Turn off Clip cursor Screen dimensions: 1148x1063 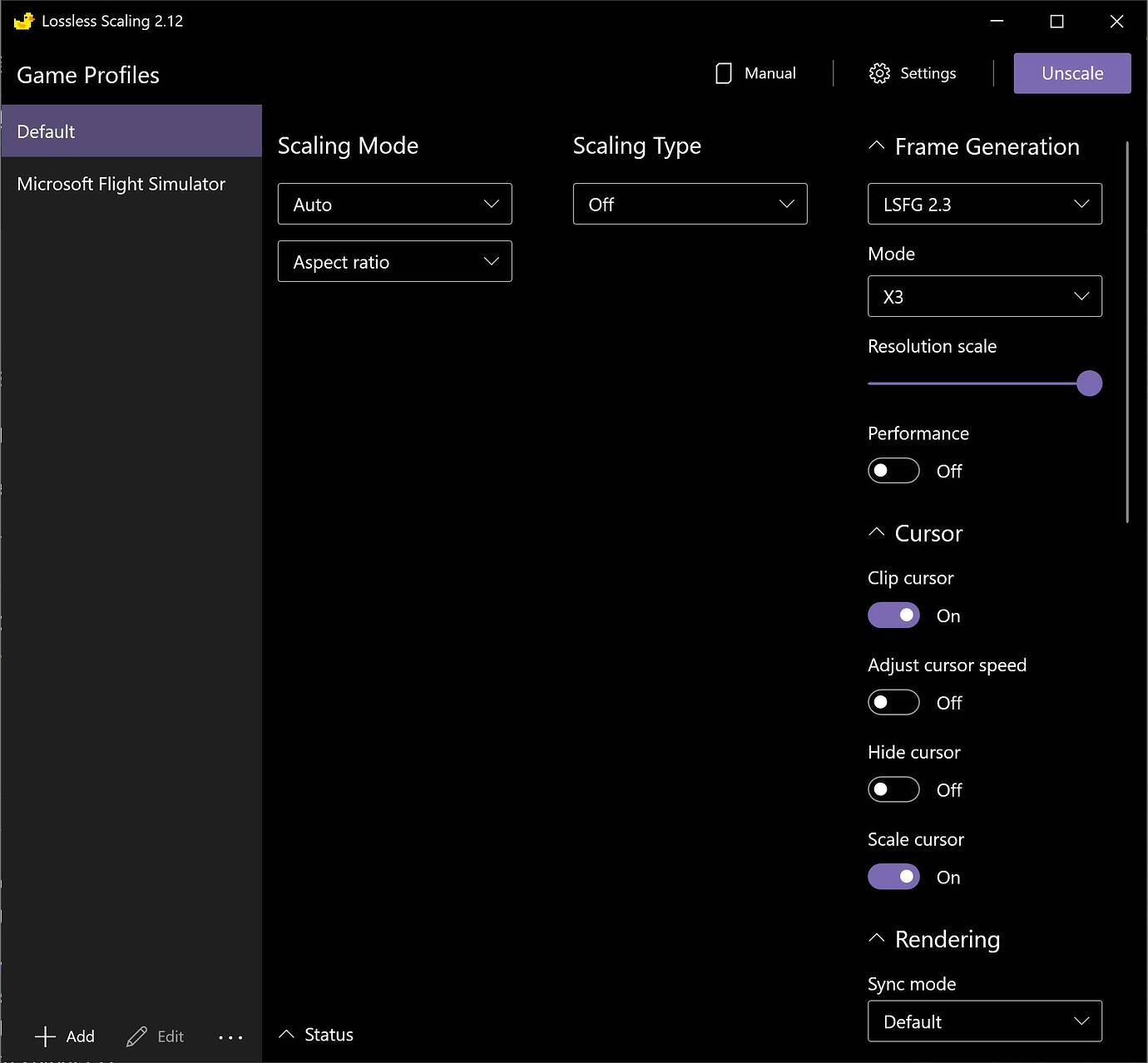[893, 615]
